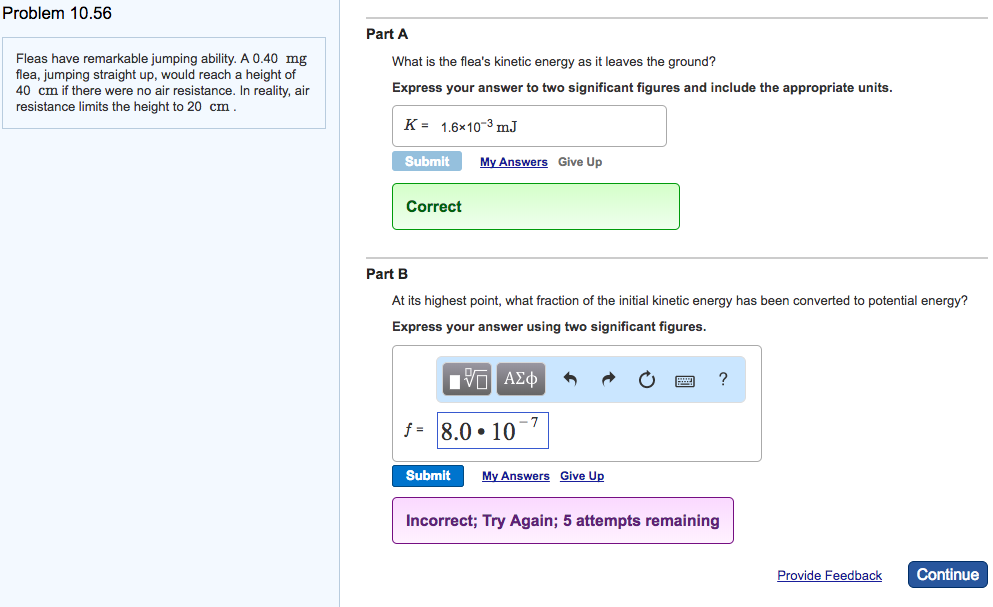Viewport: 993px width, 607px height.
Task: Click the Incorrect Try Again notification
Action: coord(562,520)
